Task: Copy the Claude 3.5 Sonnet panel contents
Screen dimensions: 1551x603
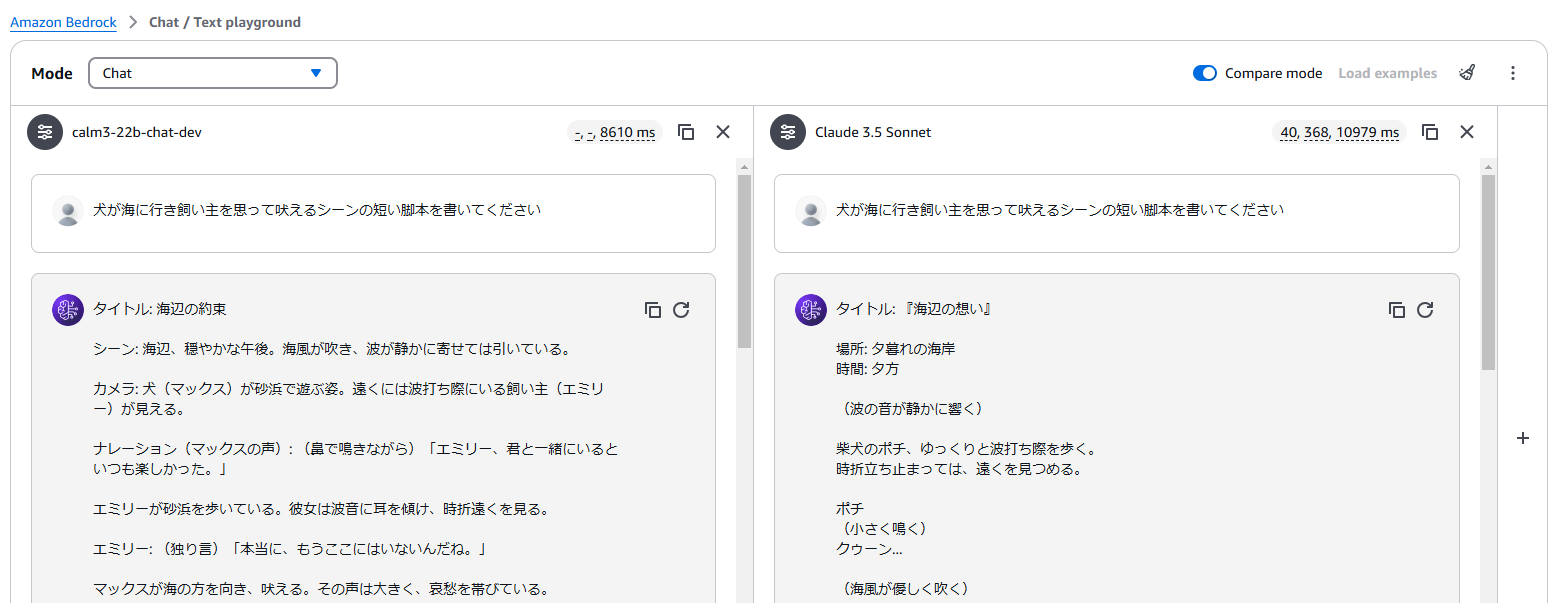Action: (1430, 132)
